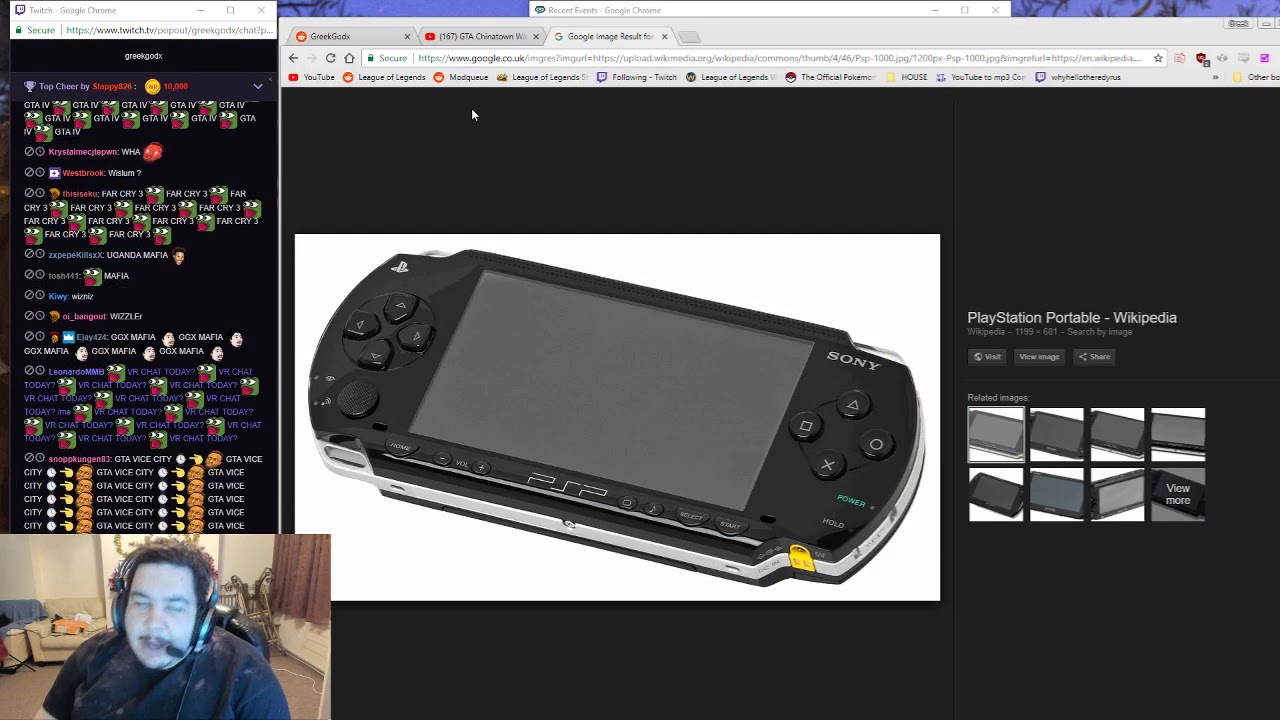The width and height of the screenshot is (1280, 720).
Task: Select the third related image in bottom row
Action: point(1117,494)
